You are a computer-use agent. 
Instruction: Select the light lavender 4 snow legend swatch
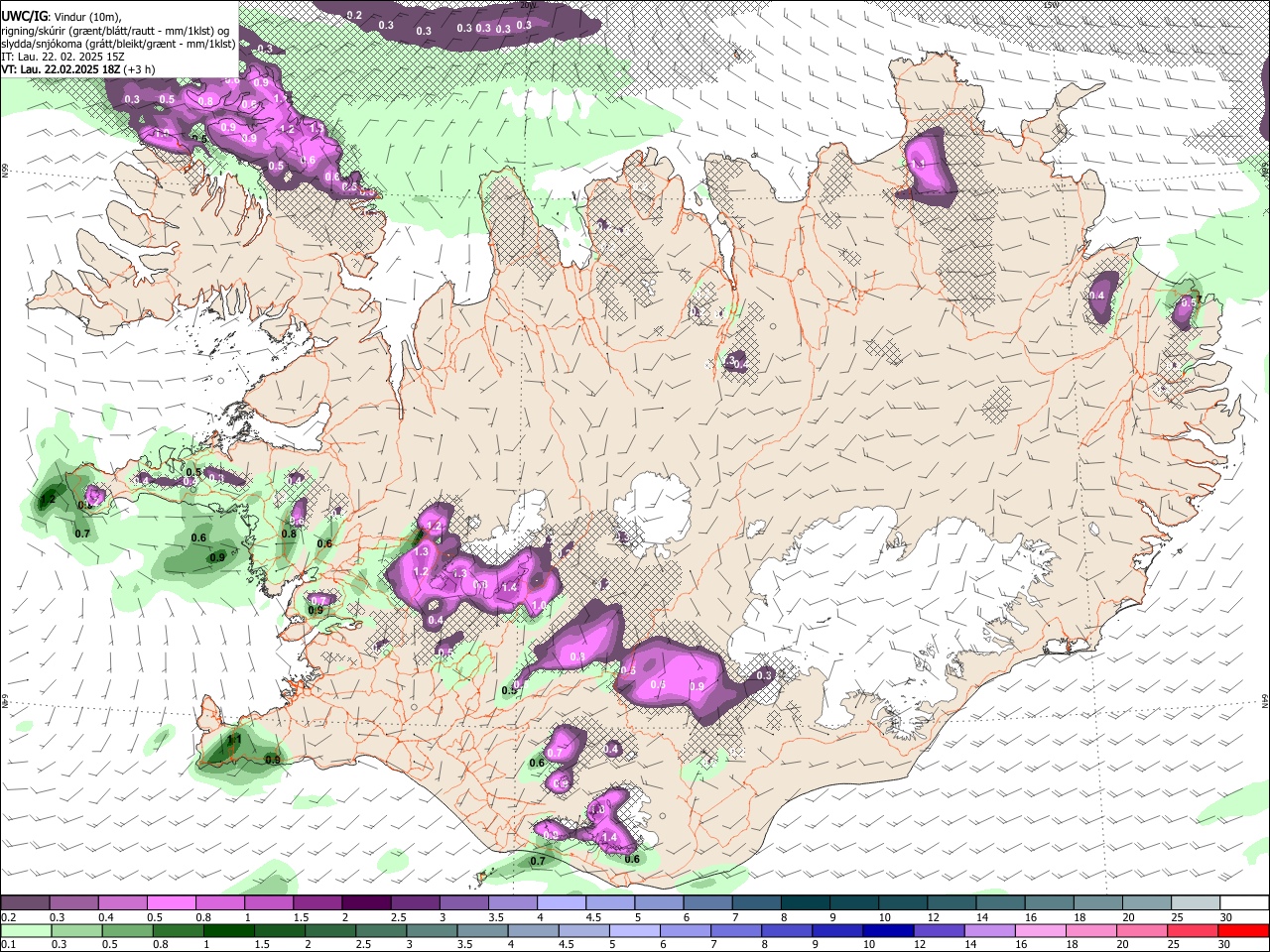tap(561, 903)
